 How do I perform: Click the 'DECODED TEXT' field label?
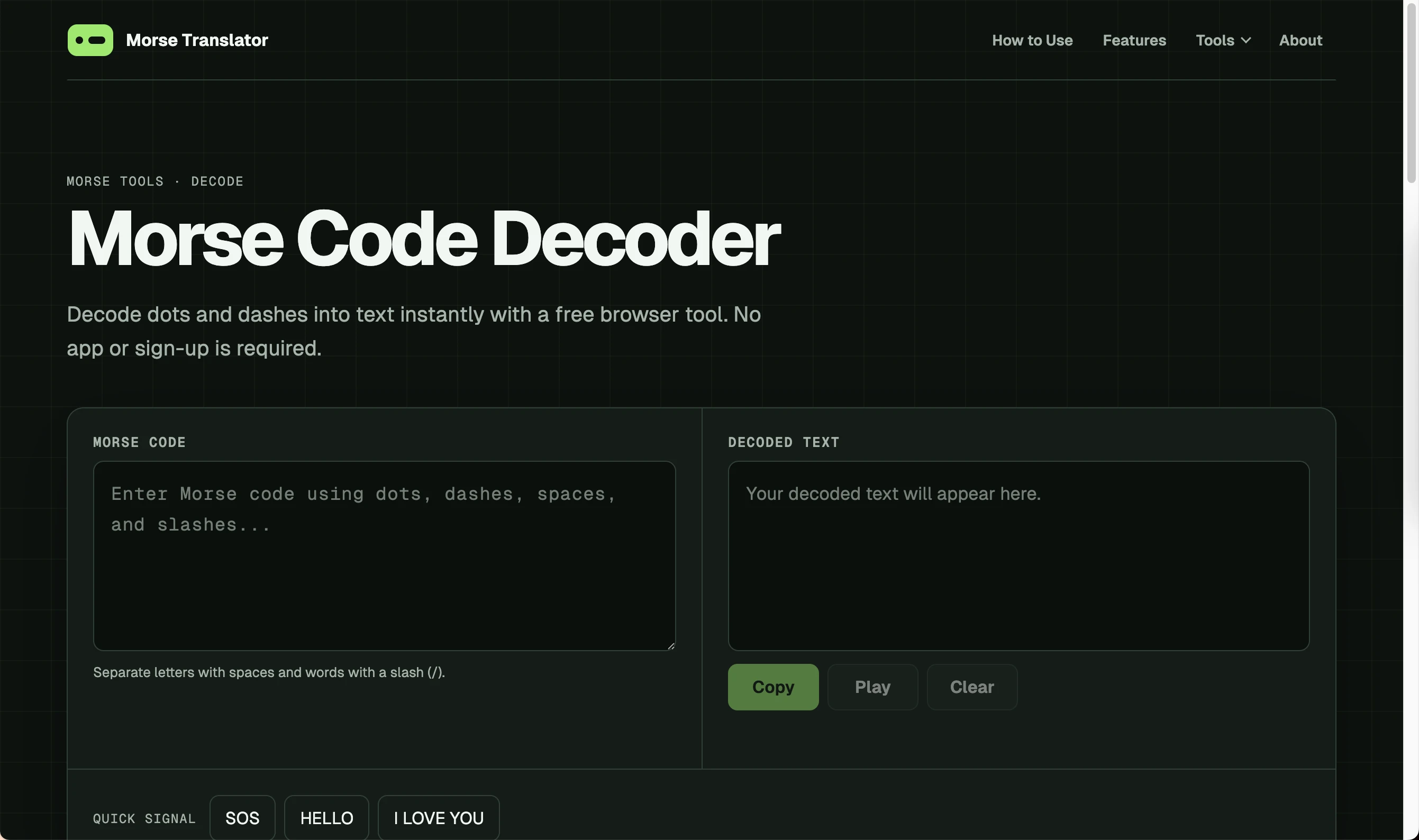pos(784,442)
